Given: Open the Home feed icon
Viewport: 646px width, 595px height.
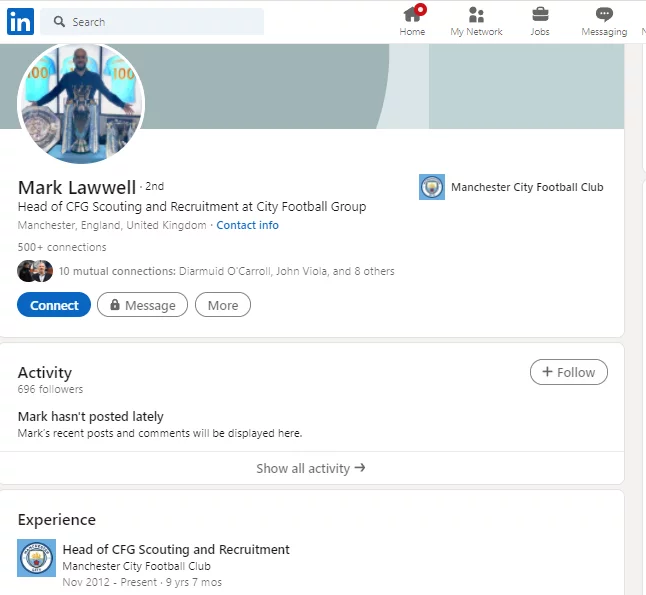Looking at the screenshot, I should pyautogui.click(x=412, y=15).
